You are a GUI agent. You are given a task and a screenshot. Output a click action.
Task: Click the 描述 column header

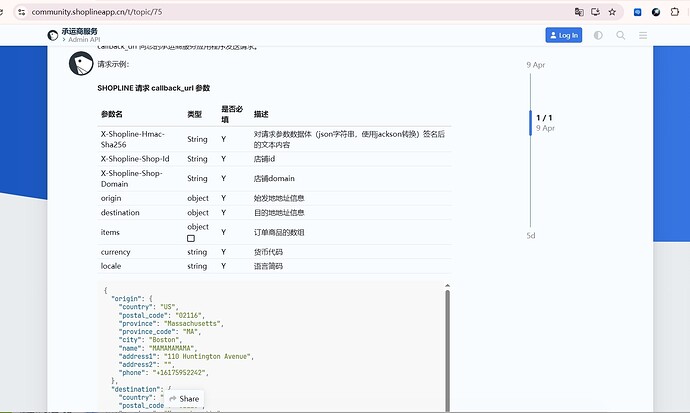[x=261, y=114]
